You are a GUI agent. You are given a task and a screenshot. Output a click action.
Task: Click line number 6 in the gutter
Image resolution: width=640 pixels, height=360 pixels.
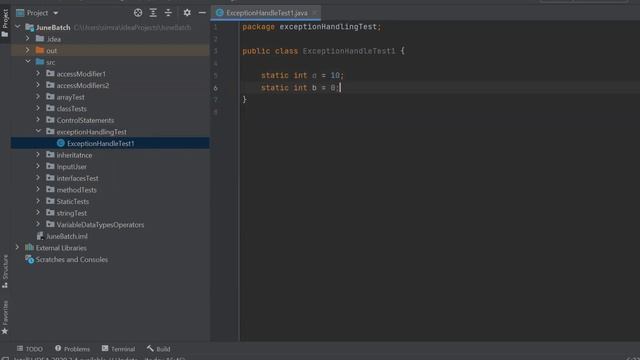(215, 88)
